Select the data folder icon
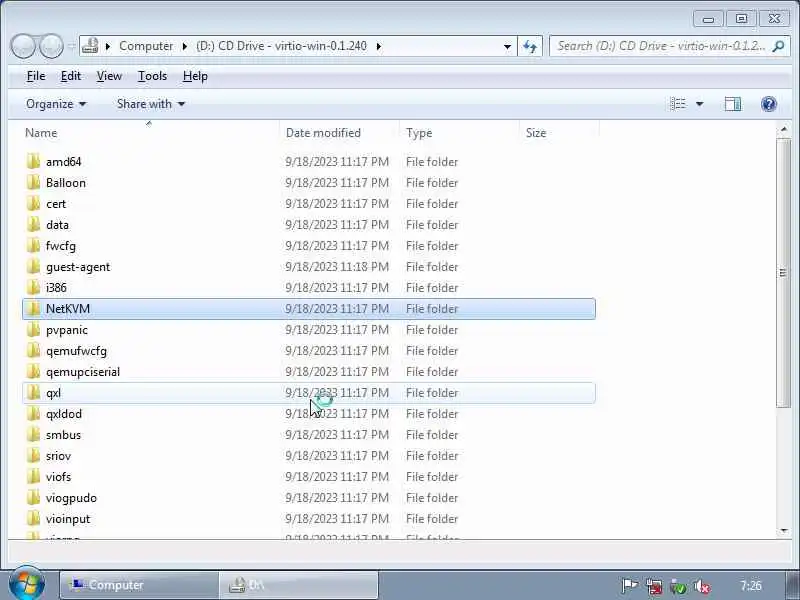 pyautogui.click(x=33, y=224)
